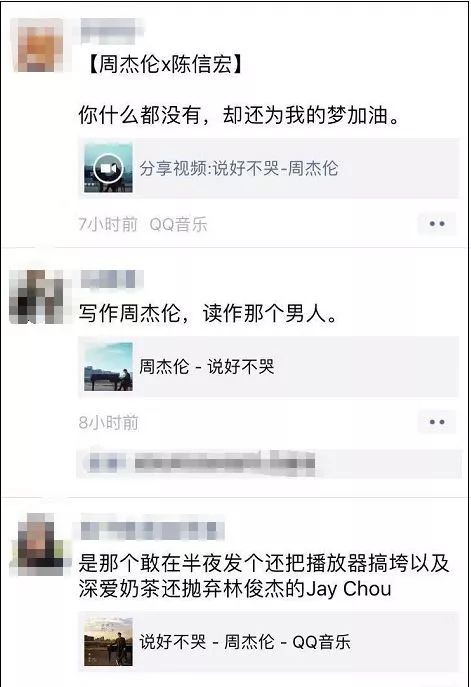471x687 pixels.
Task: Play the video icon on 说好不哭 thumbnail
Action: coord(108,169)
